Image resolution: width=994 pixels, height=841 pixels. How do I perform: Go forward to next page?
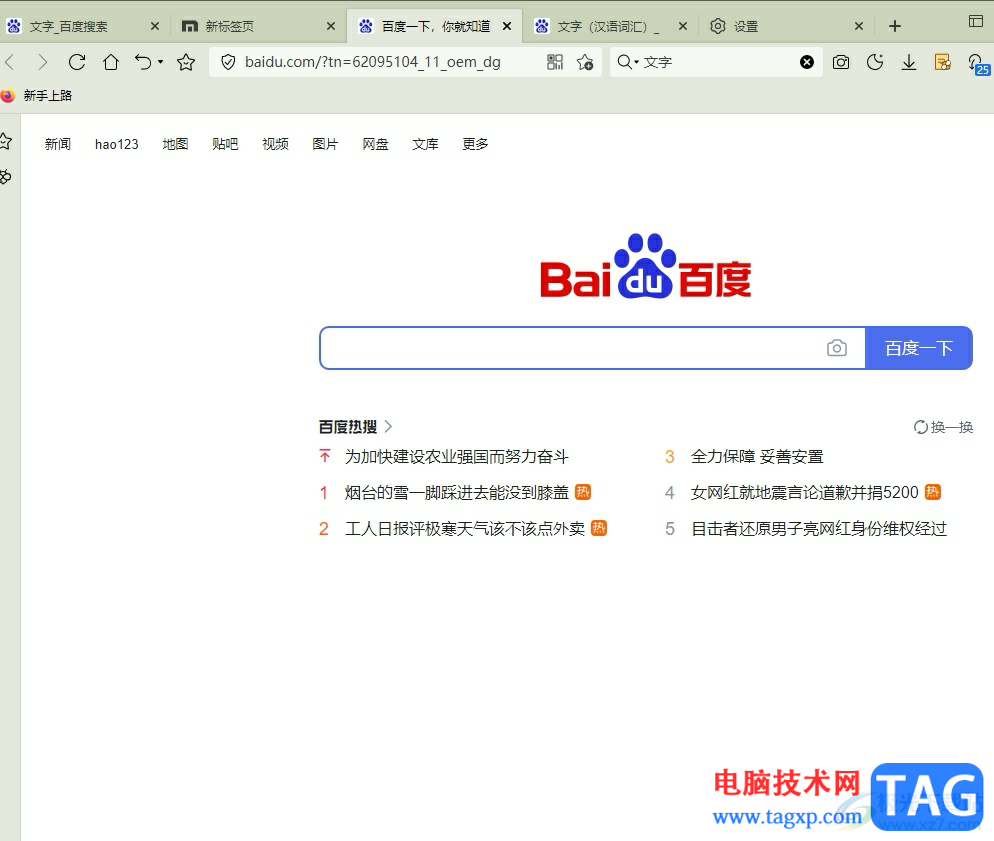(x=42, y=62)
